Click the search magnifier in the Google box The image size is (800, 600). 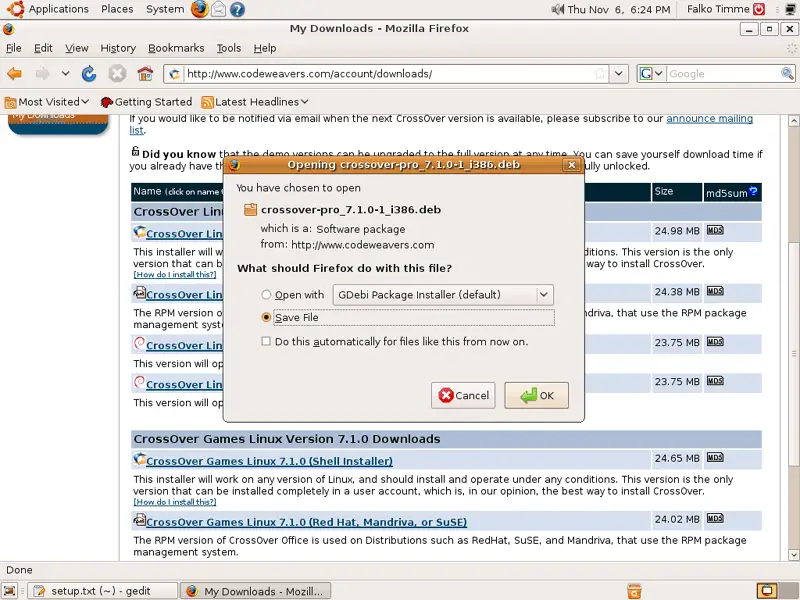(x=787, y=73)
